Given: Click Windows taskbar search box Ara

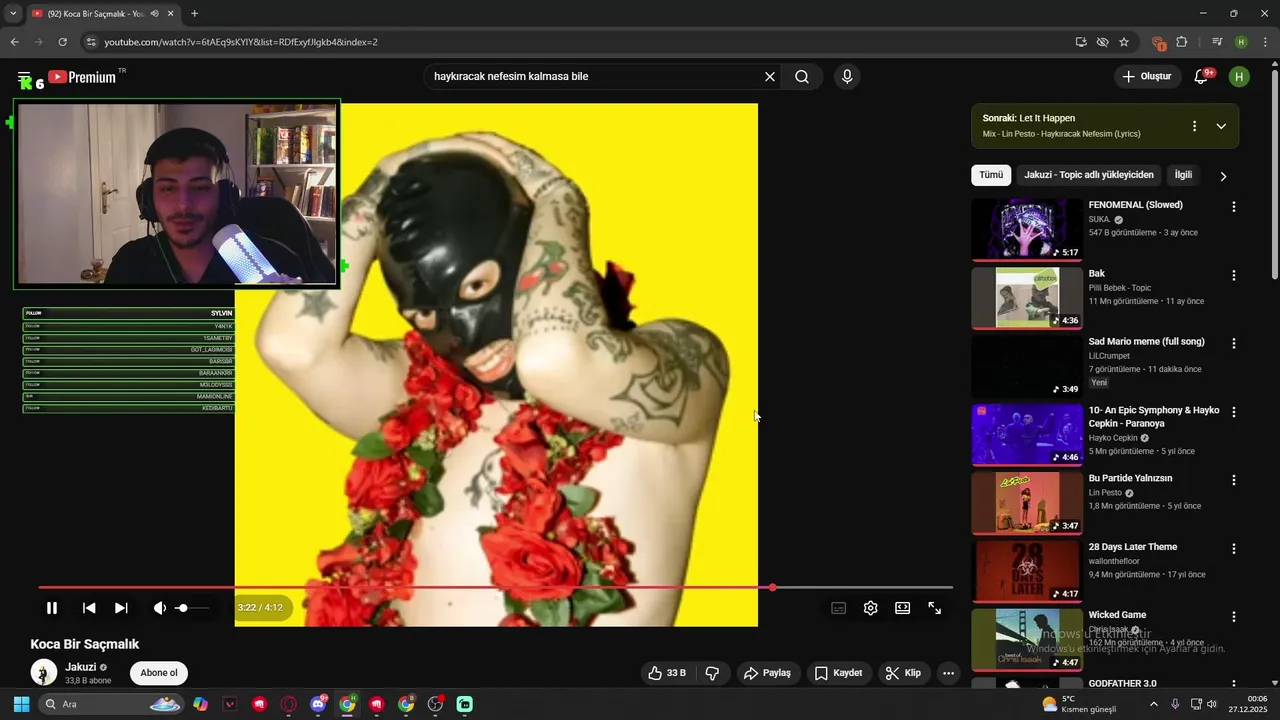Looking at the screenshot, I should click(x=113, y=704).
